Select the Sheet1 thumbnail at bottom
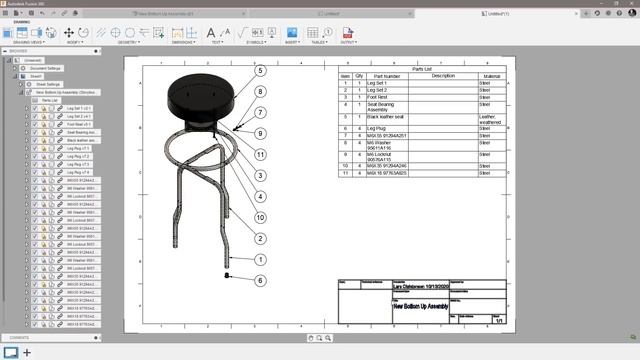Screen dimensions: 640x360 11,352
